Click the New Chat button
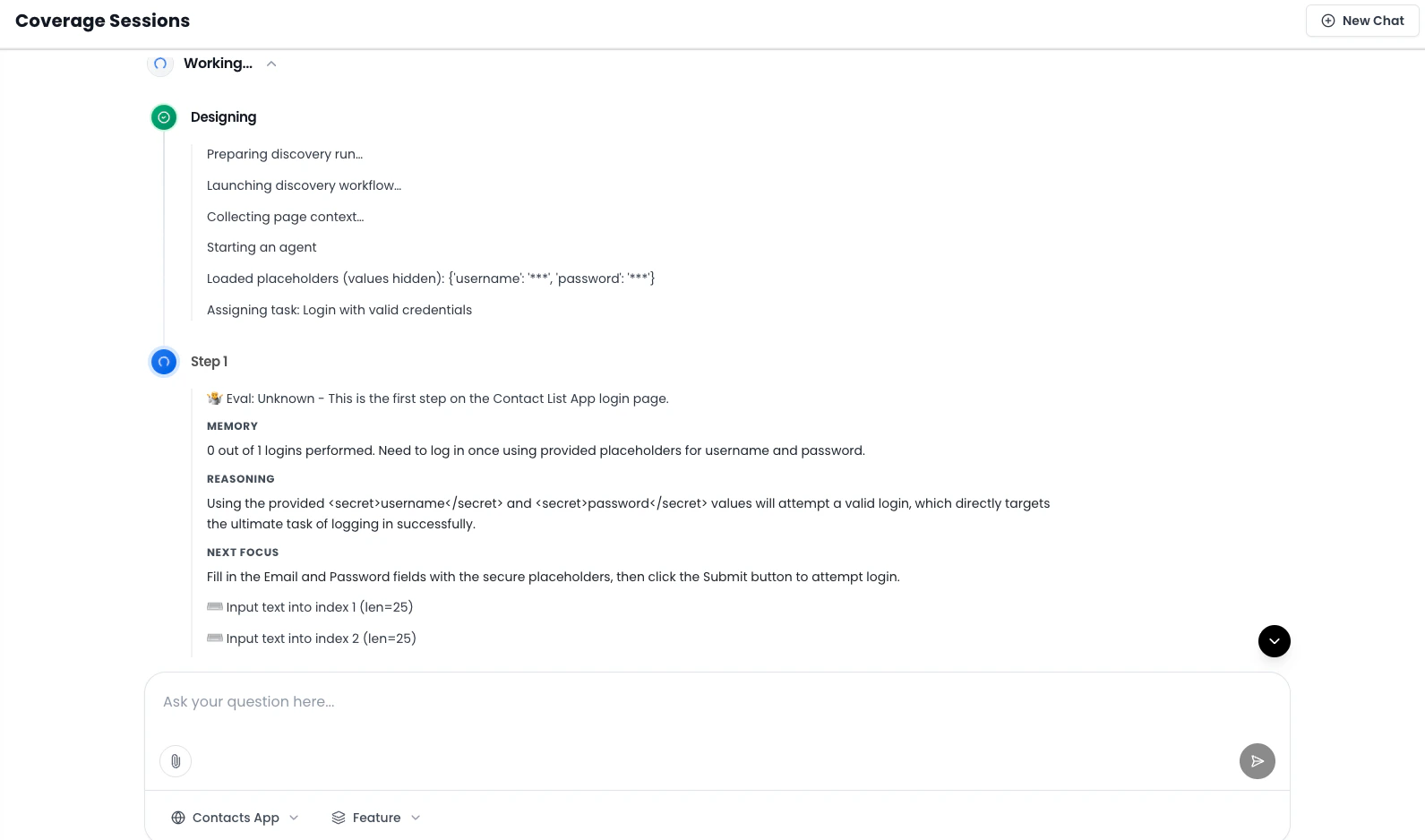This screenshot has width=1425, height=840. pos(1362,20)
